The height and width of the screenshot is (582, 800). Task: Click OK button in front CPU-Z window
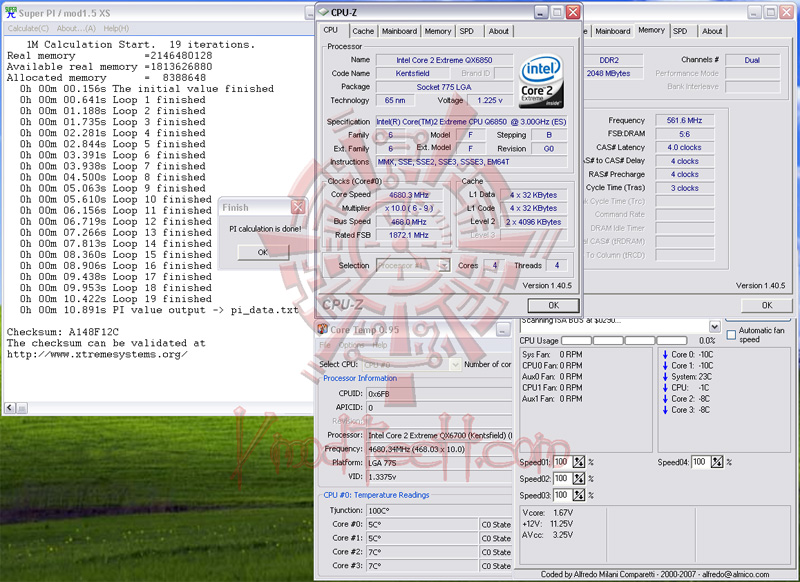554,305
